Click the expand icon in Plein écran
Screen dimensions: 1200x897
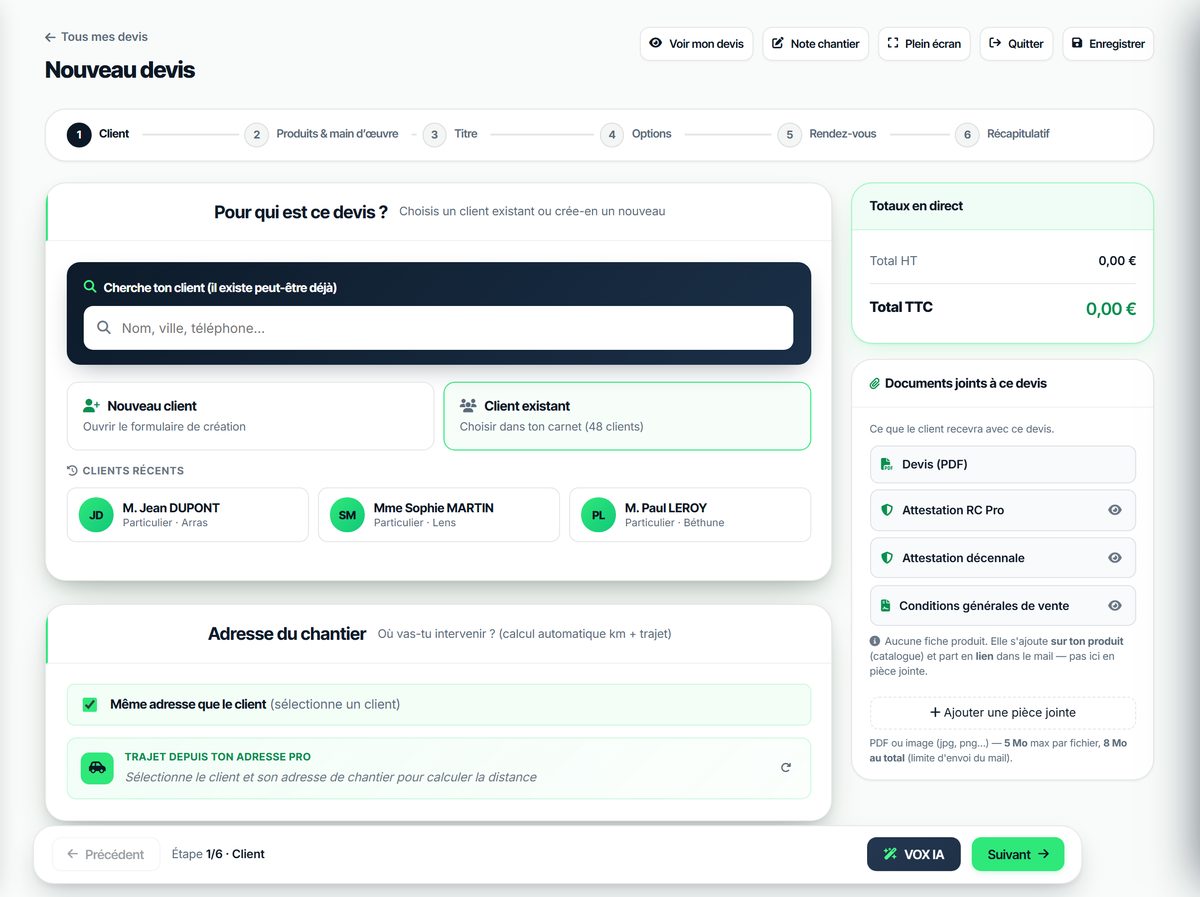[893, 43]
